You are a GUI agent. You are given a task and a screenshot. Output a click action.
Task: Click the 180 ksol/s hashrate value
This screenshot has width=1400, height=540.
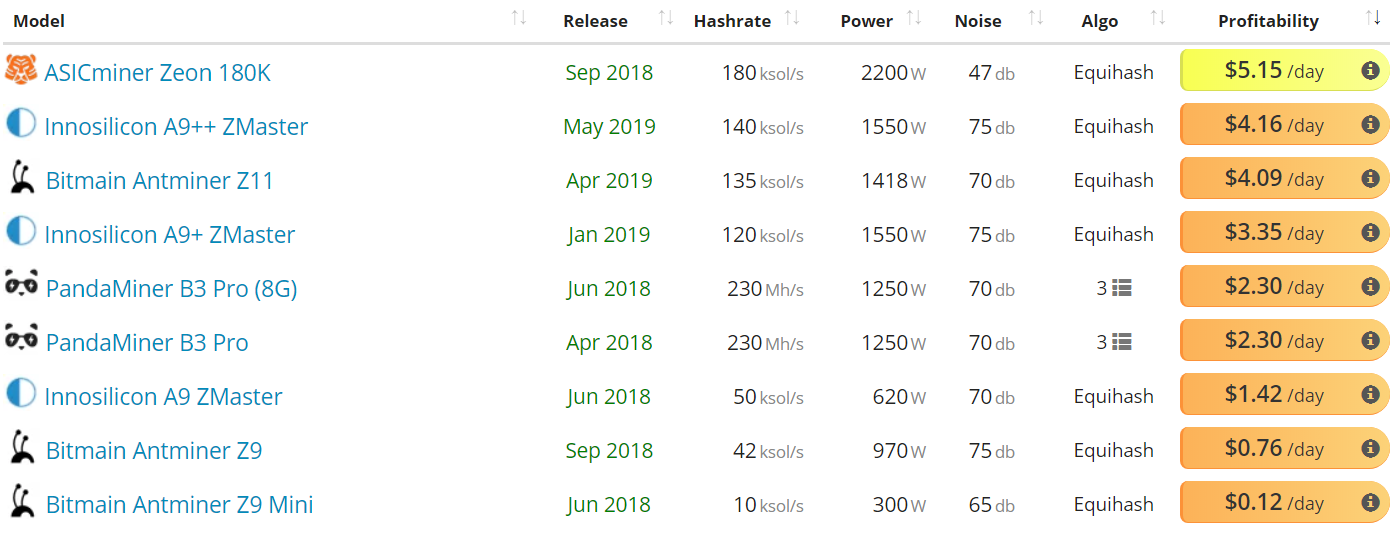point(762,72)
